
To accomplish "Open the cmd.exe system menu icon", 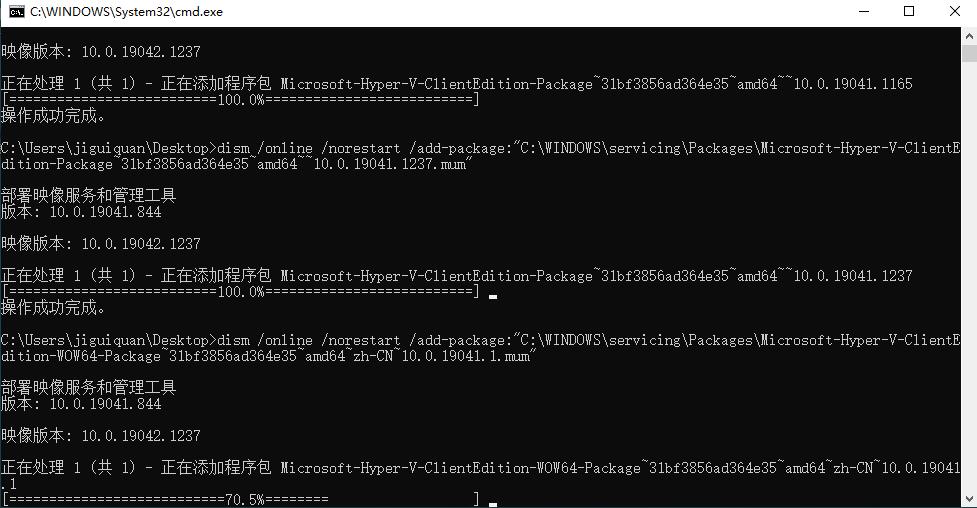I will point(16,12).
